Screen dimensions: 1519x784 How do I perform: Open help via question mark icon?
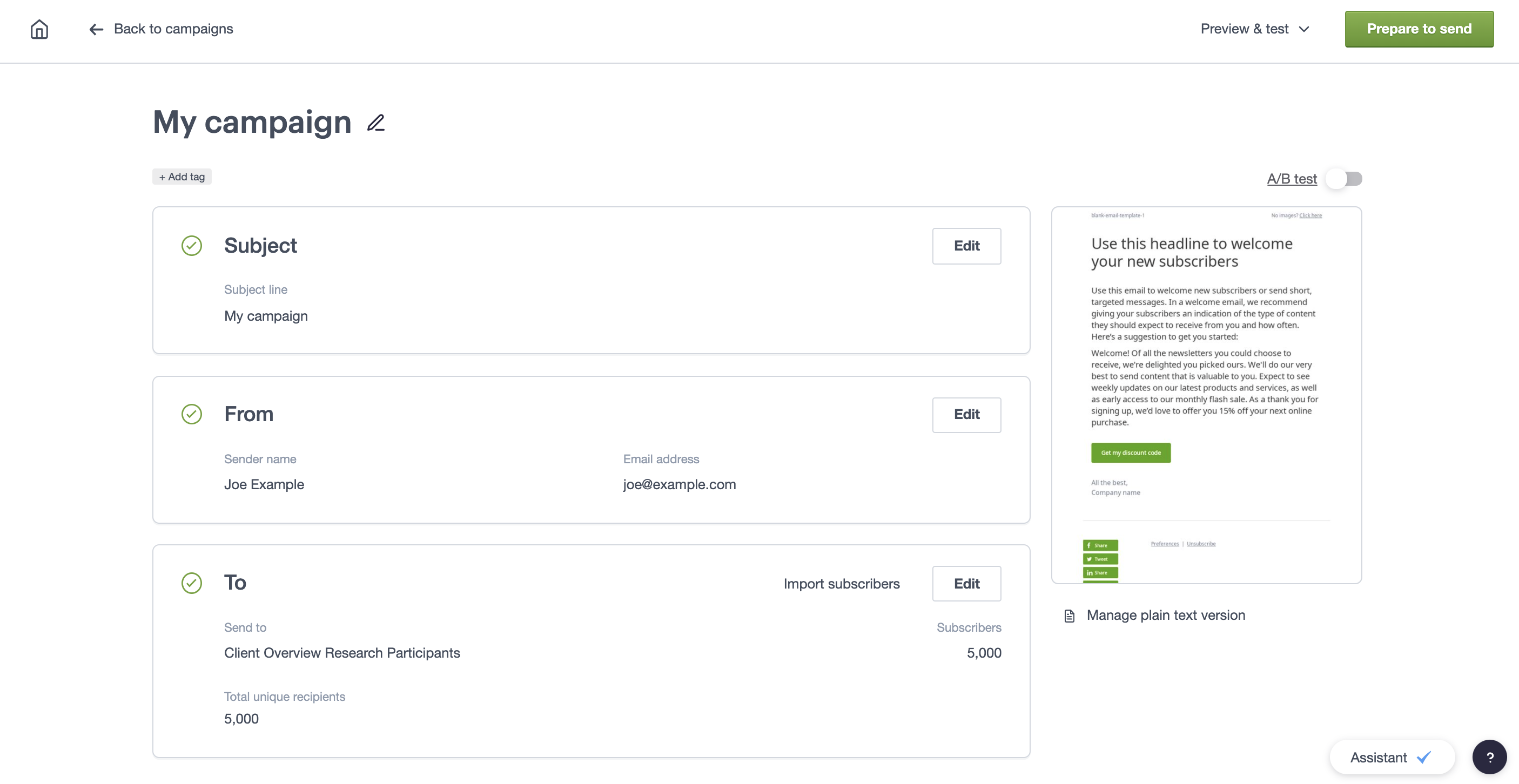1489,757
